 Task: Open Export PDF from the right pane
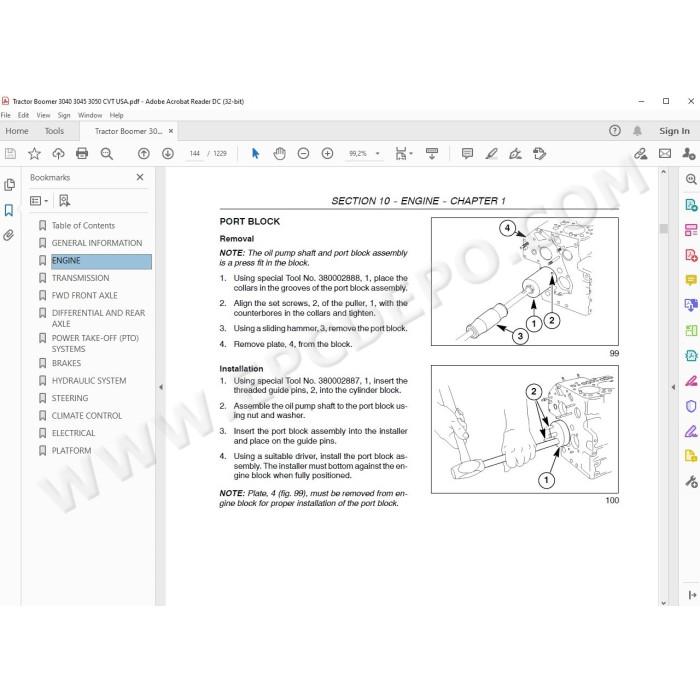pos(691,205)
